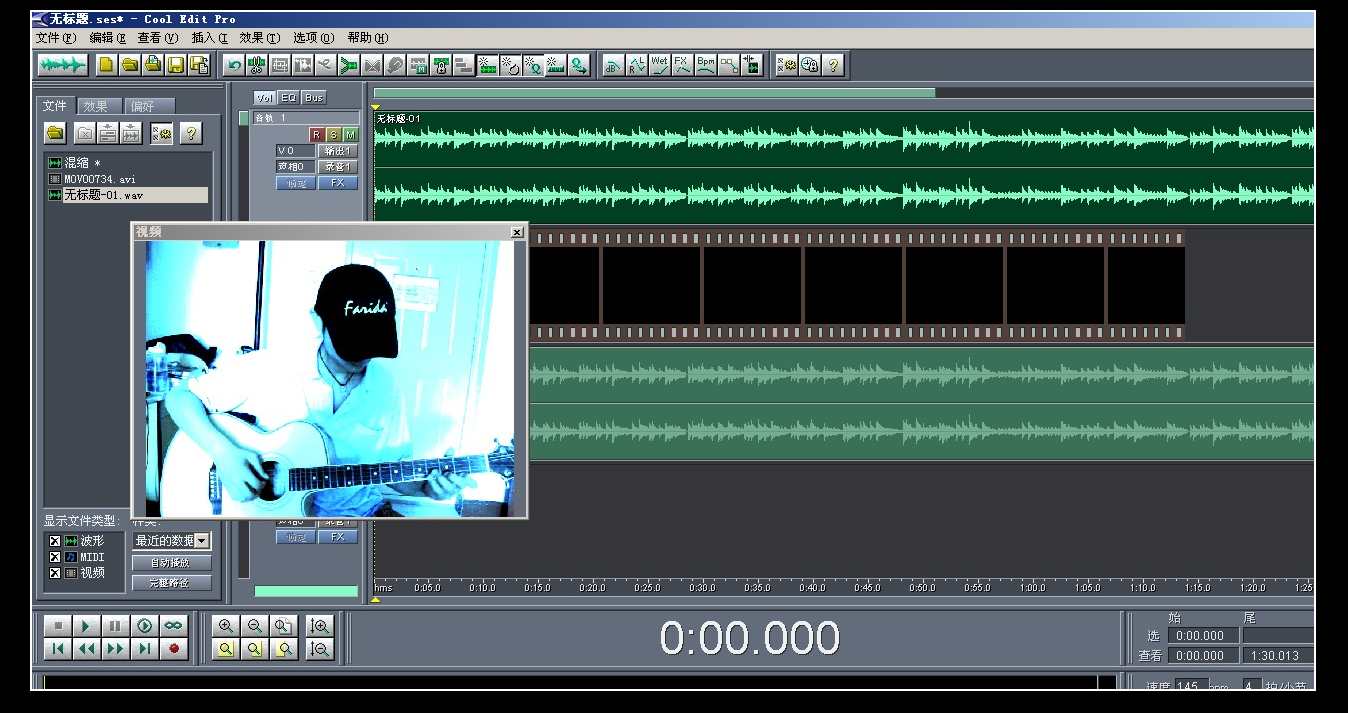Click the FX button on track 1

pos(337,183)
